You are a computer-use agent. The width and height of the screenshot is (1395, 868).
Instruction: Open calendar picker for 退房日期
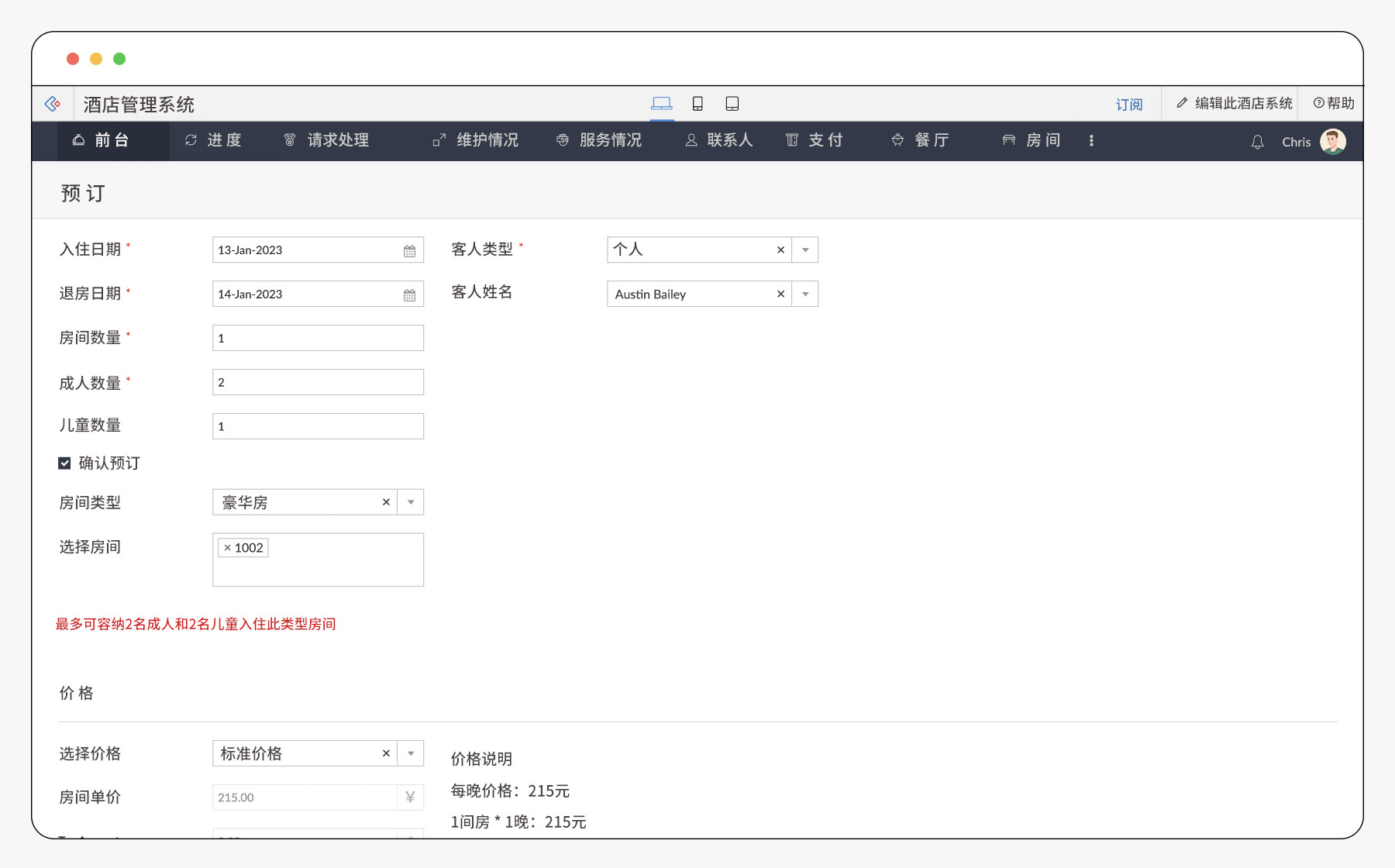coord(409,294)
